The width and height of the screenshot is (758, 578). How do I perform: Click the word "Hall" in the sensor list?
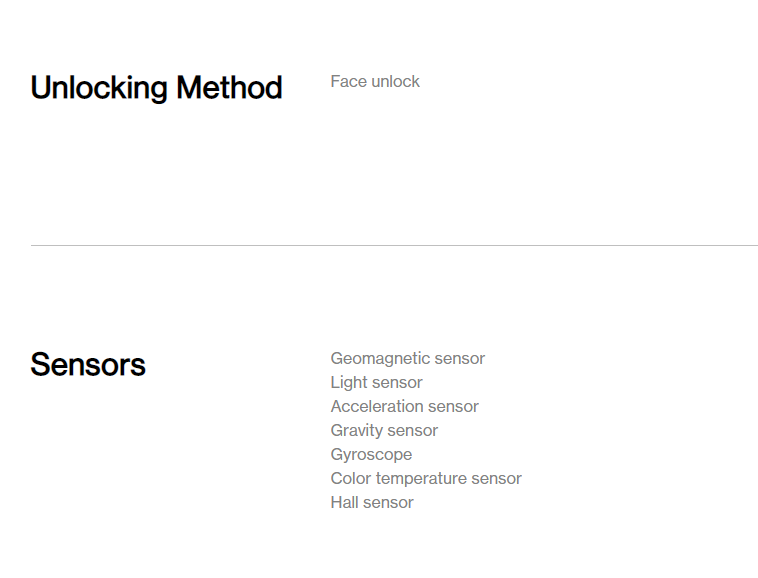pos(346,502)
